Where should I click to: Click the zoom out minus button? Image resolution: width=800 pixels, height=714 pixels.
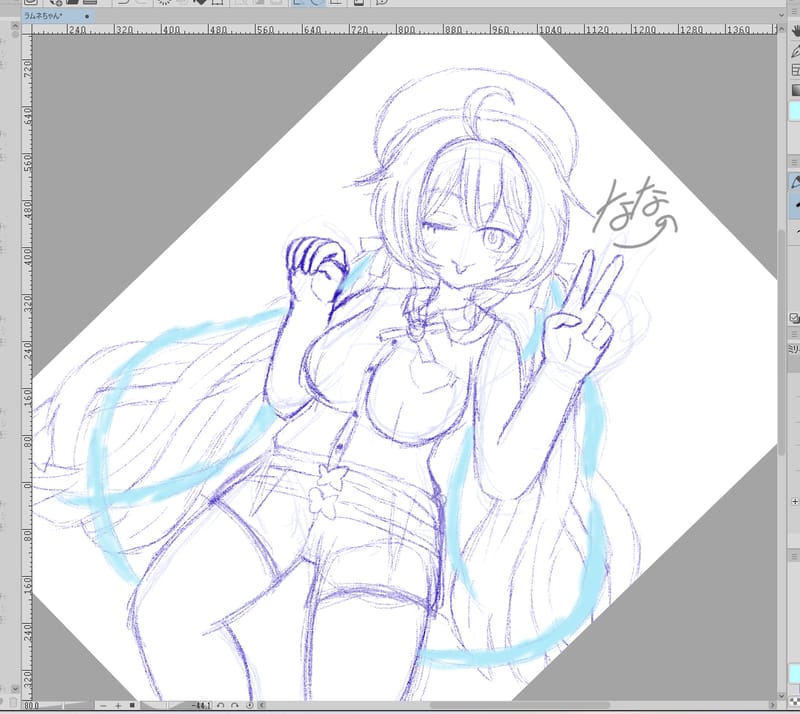103,705
